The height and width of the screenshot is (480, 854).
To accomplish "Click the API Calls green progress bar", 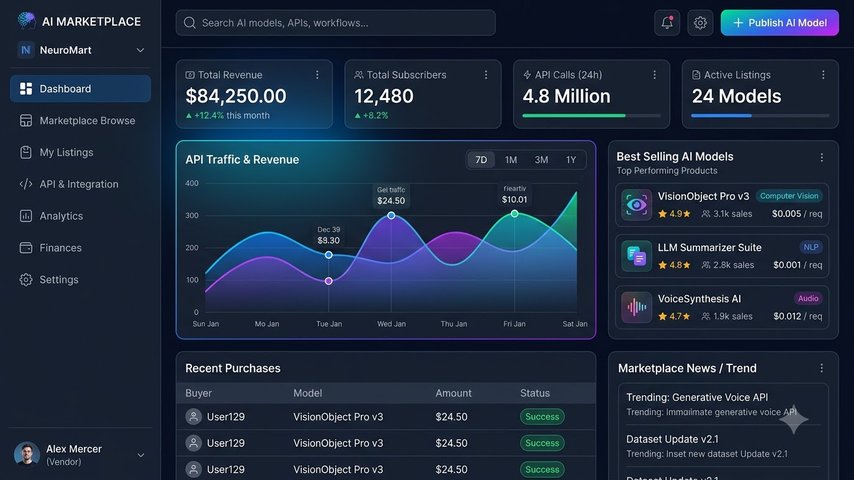I will click(x=574, y=116).
